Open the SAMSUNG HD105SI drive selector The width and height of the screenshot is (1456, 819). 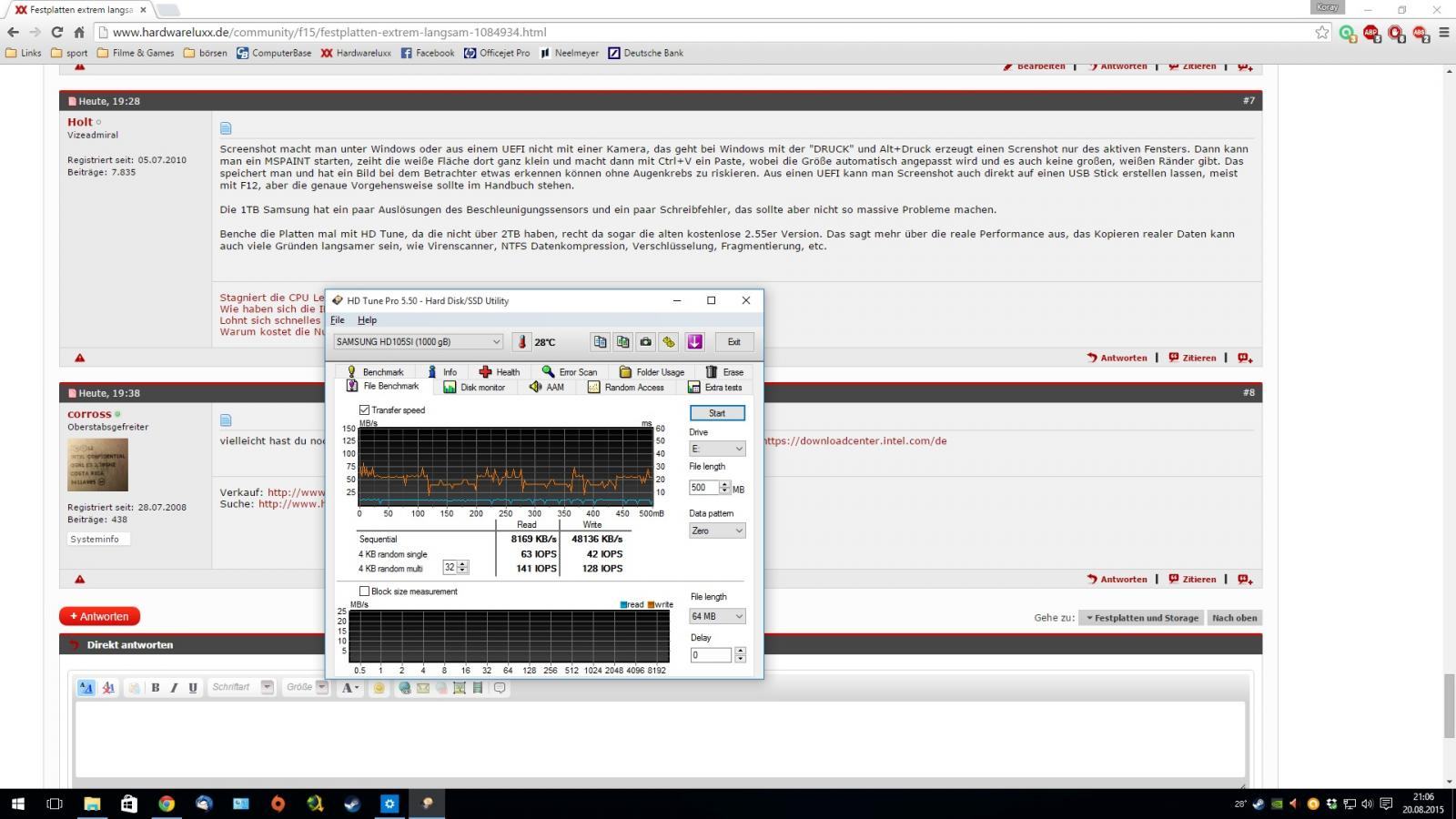click(419, 342)
